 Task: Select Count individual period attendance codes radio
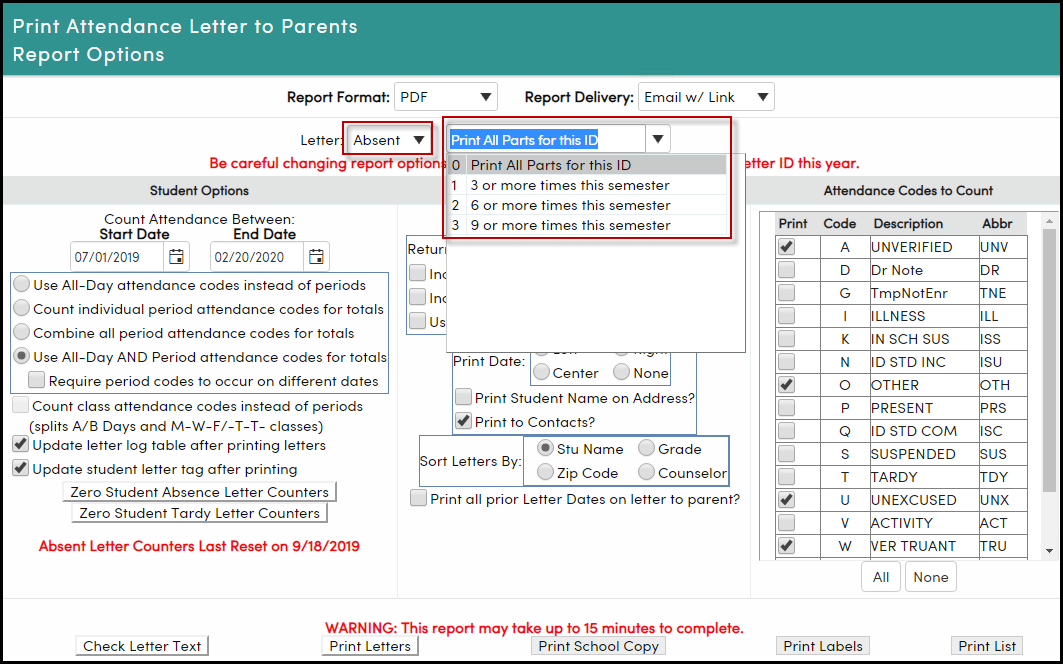(22, 309)
